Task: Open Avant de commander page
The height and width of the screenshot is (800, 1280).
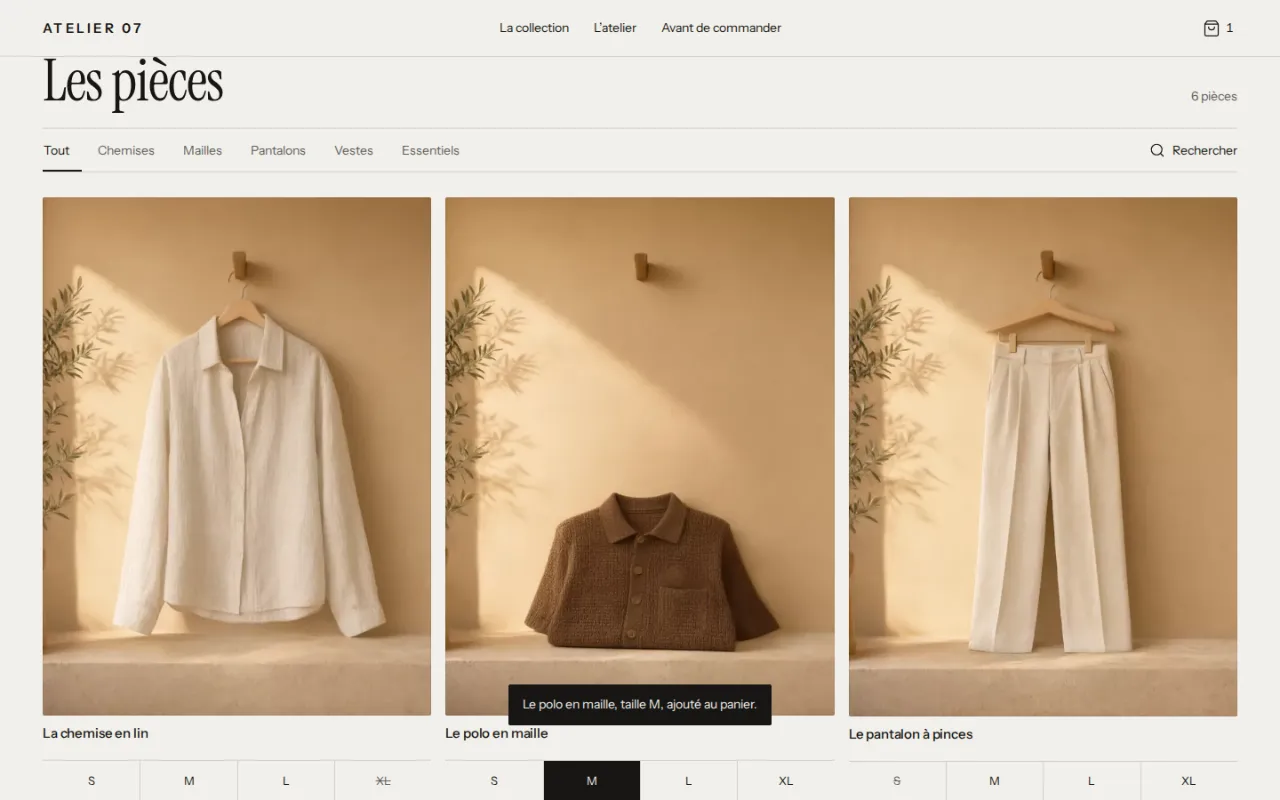Action: point(721,28)
